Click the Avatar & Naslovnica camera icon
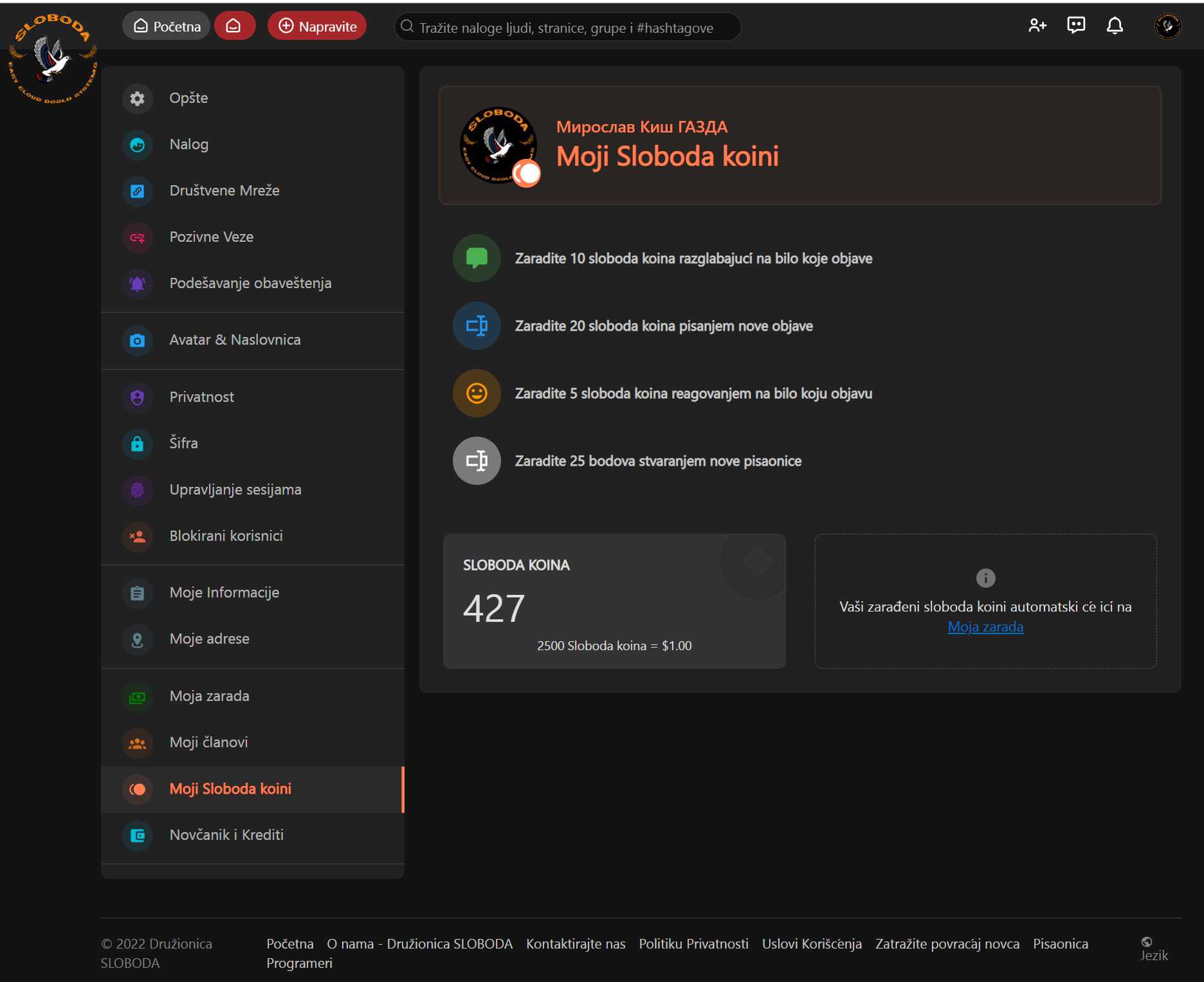This screenshot has width=1204, height=982. coord(137,340)
